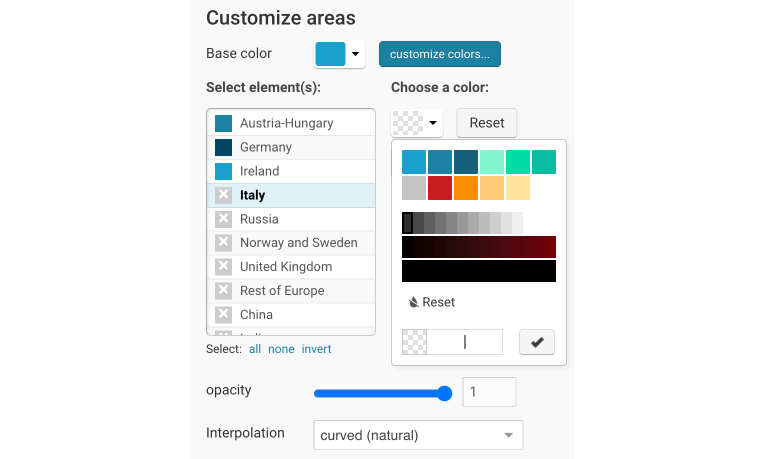Pick the red swatch in the palette

coord(440,188)
